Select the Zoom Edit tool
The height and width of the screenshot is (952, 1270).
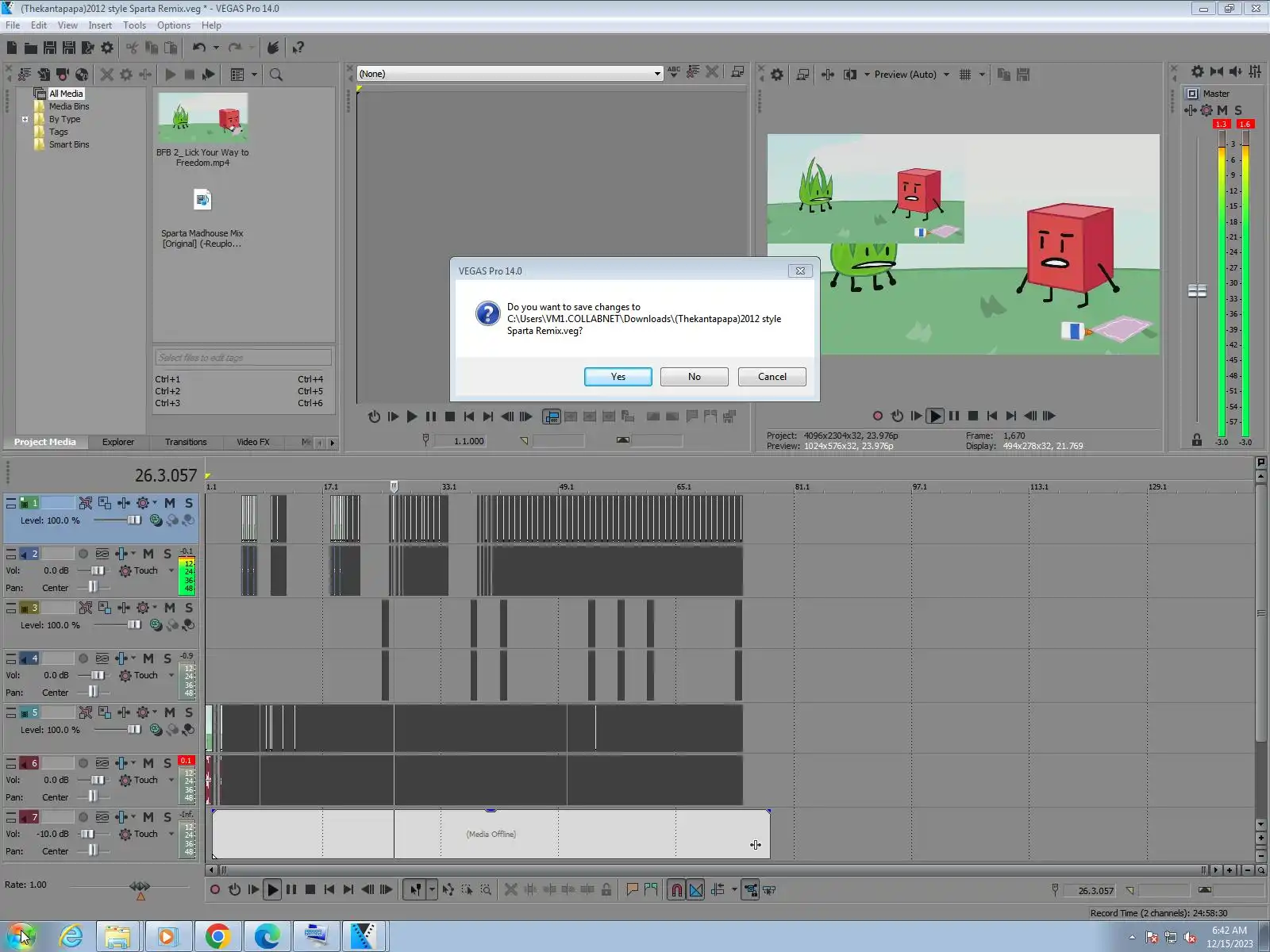point(486,890)
